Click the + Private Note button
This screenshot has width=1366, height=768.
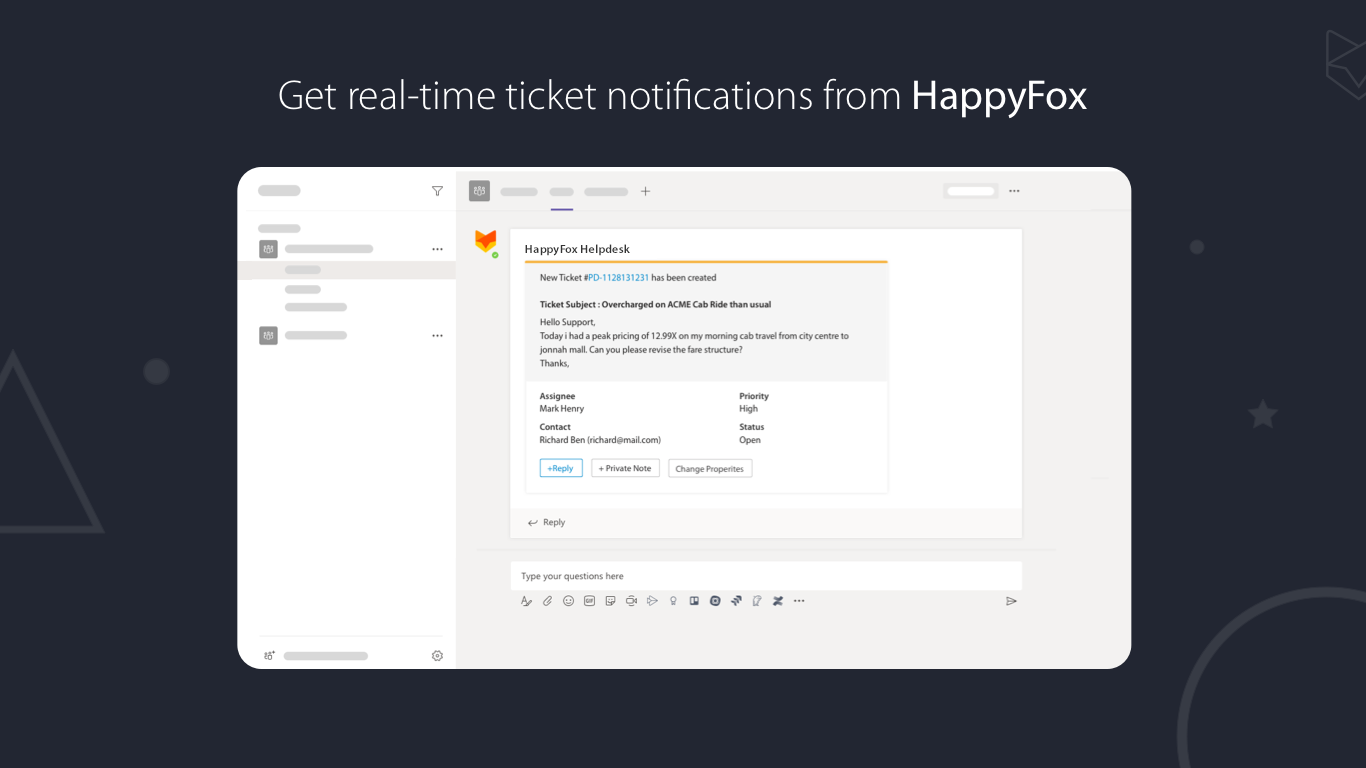click(625, 468)
